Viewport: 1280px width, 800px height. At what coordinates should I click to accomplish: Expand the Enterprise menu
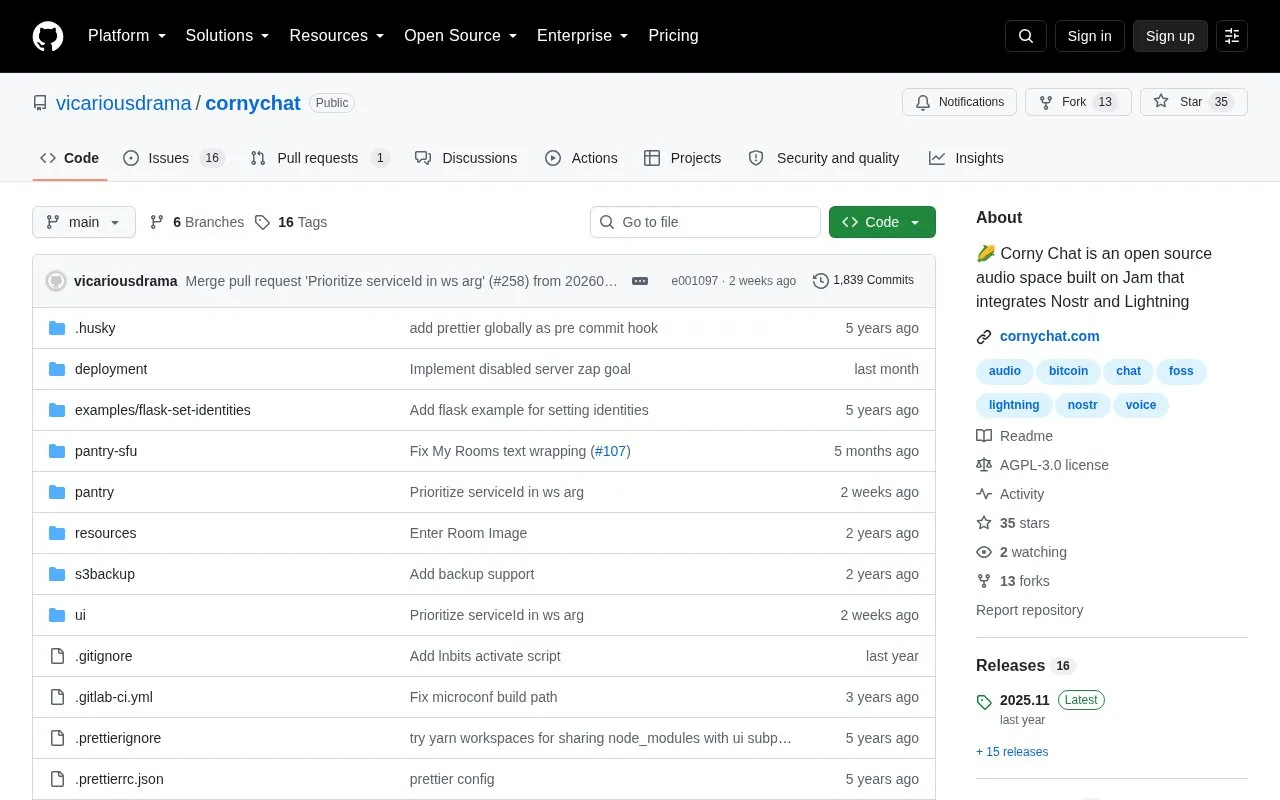point(582,36)
